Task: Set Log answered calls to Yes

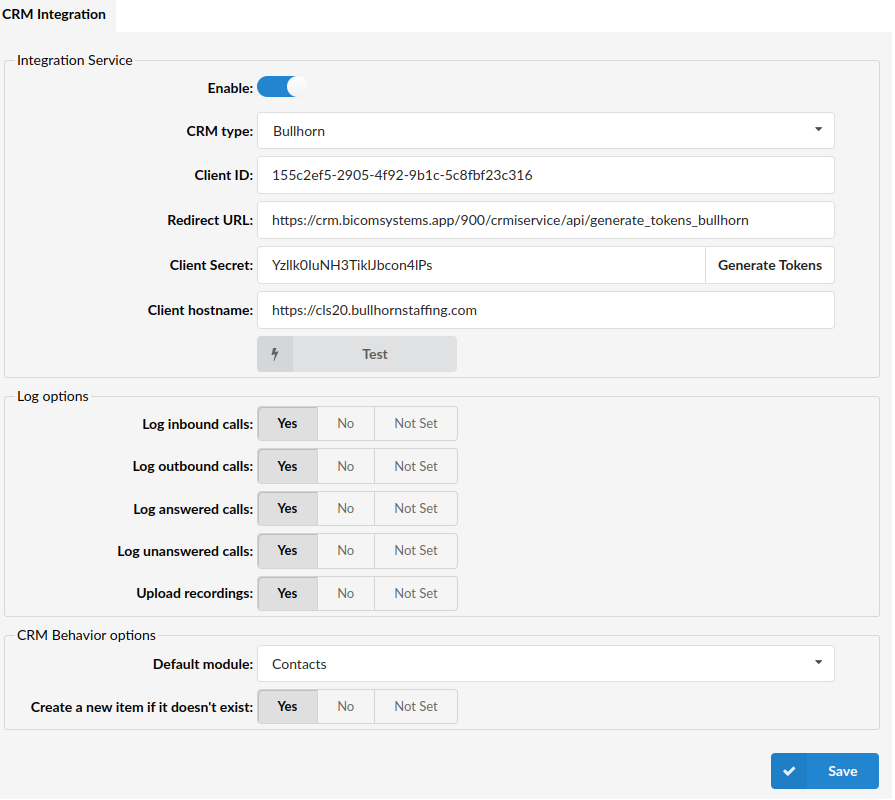Action: [x=288, y=508]
